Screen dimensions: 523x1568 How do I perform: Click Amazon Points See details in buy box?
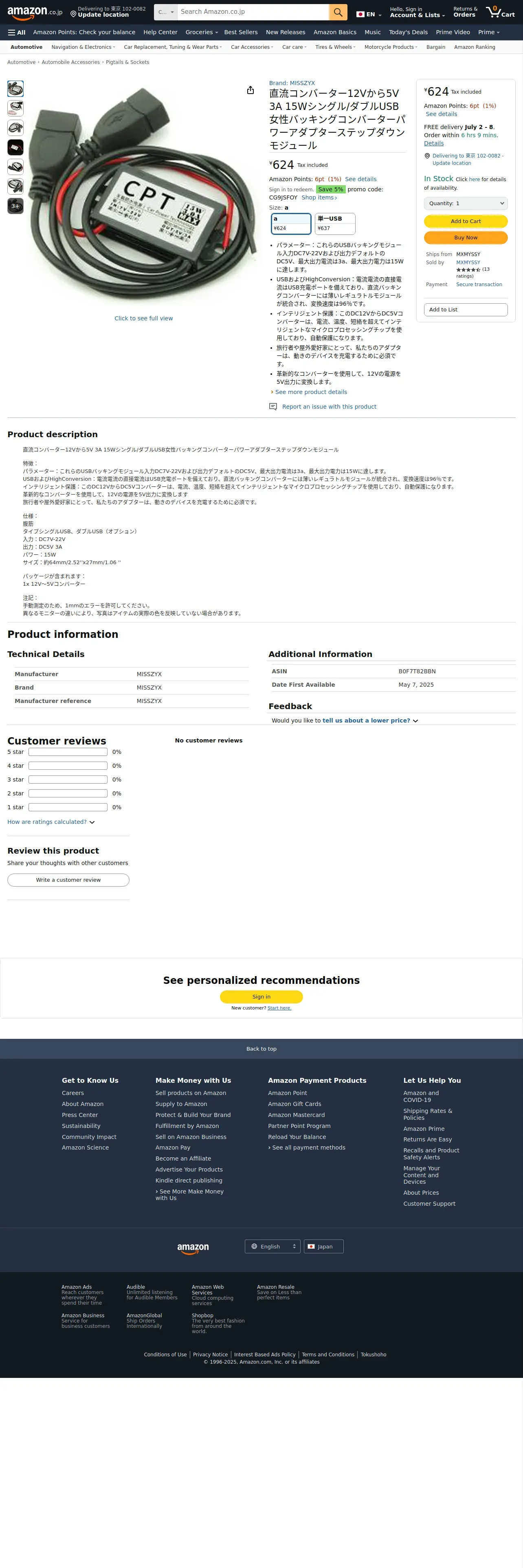pos(441,114)
